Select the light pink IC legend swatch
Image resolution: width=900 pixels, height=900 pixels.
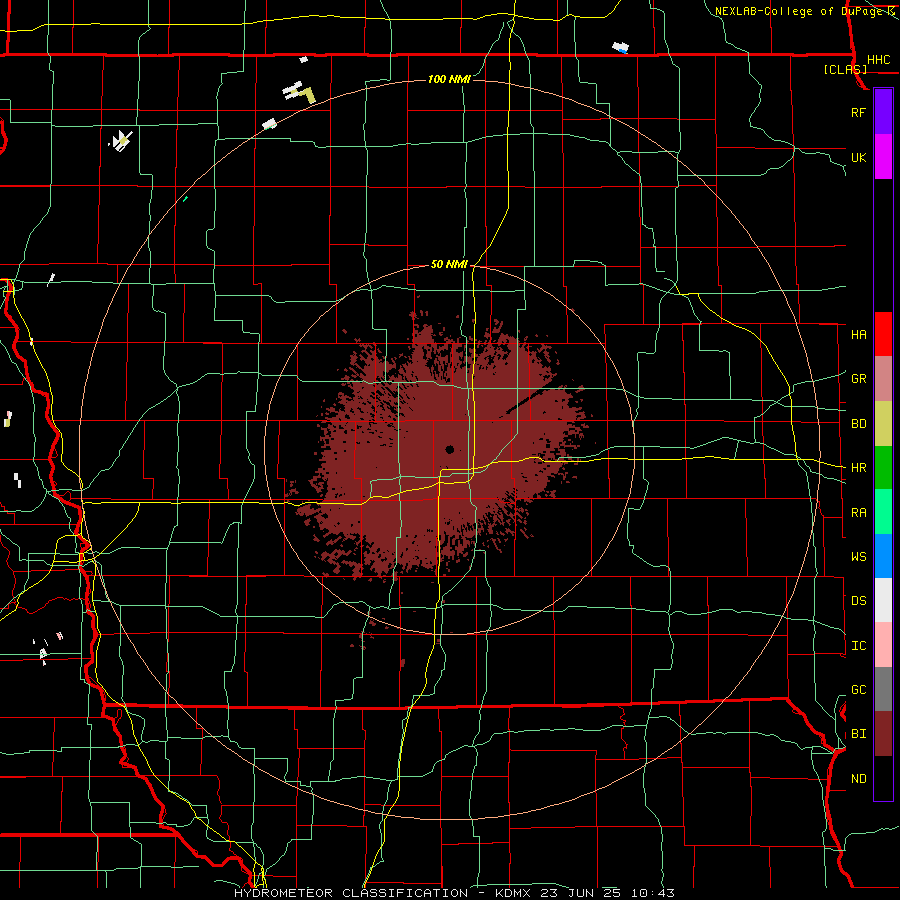(x=883, y=645)
